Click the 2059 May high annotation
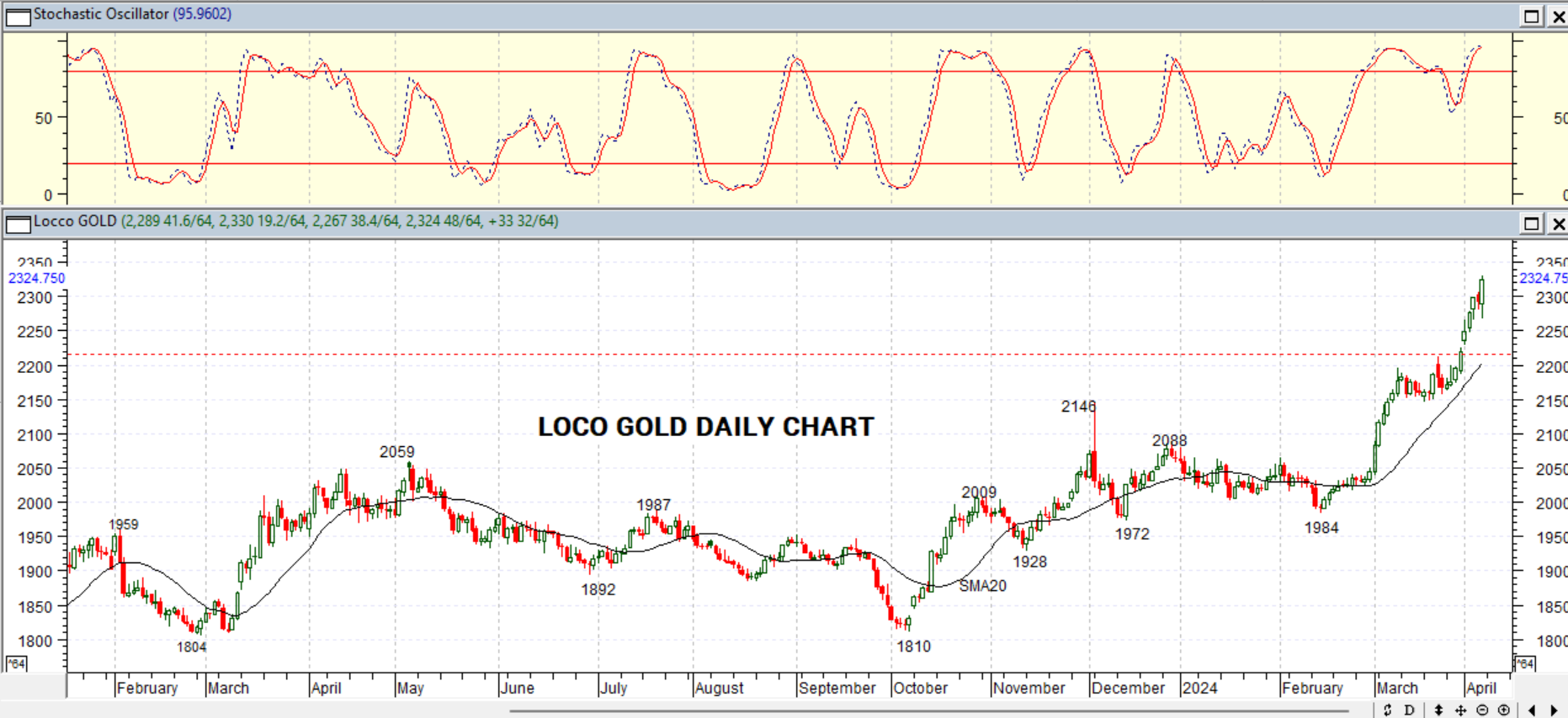The width and height of the screenshot is (1568, 718). 396,452
